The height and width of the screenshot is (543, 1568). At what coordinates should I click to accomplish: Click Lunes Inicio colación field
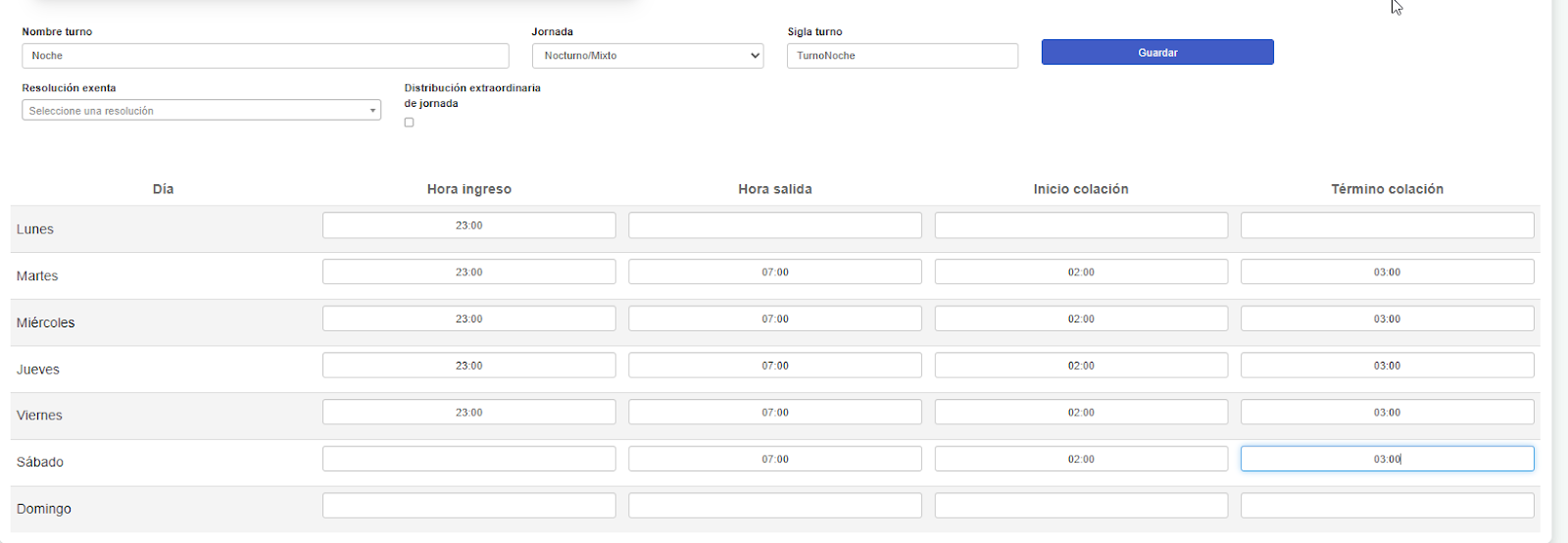pyautogui.click(x=1080, y=225)
